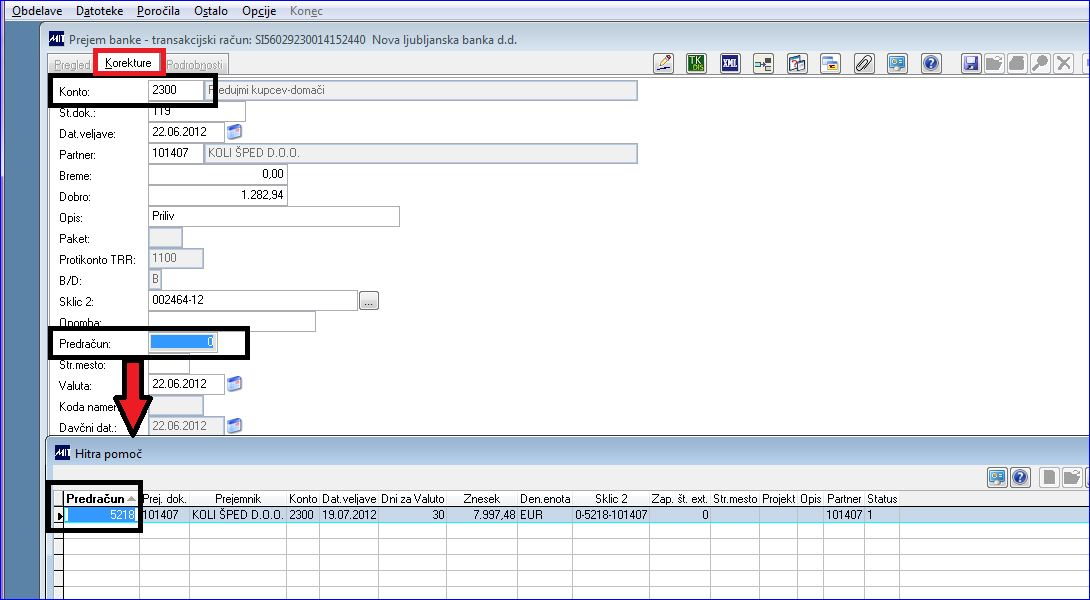Click the remote support icon in Hitra pomoč

click(997, 478)
